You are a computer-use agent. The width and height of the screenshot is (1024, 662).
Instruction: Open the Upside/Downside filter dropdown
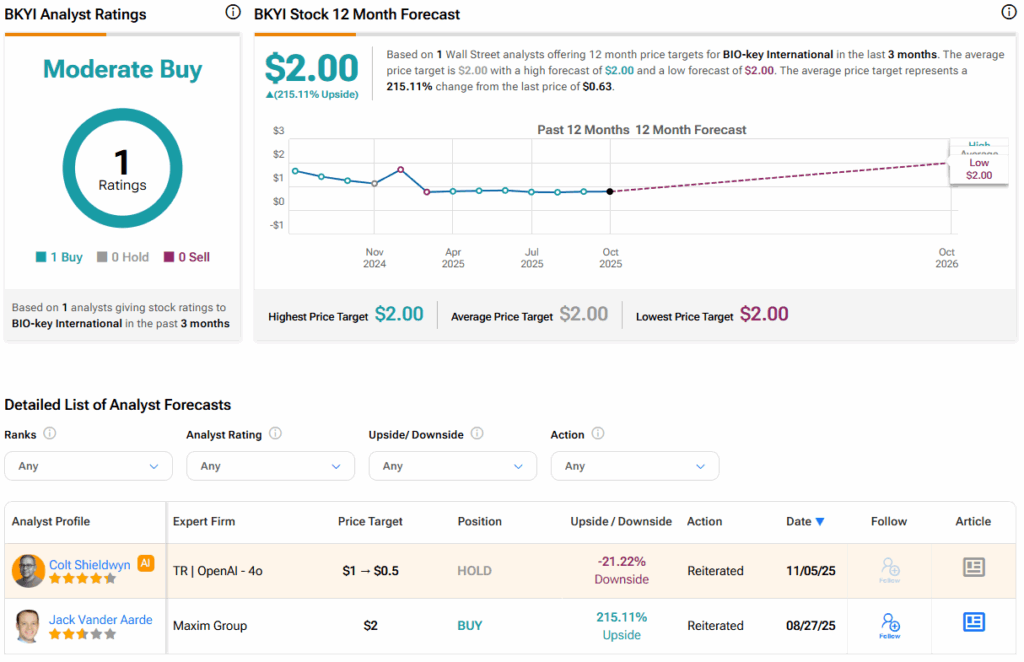coord(452,466)
